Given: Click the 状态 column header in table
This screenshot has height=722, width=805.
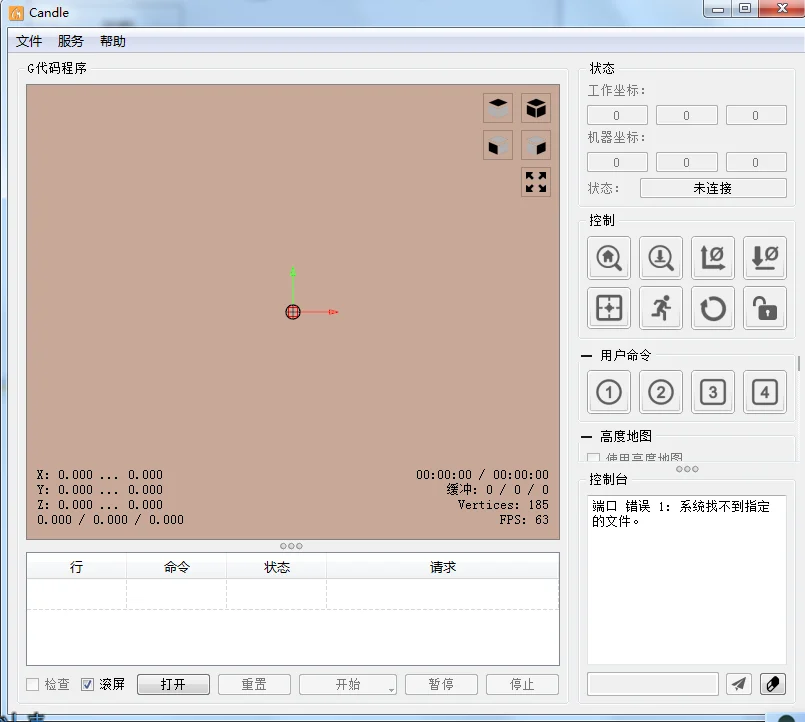Looking at the screenshot, I should [x=277, y=566].
